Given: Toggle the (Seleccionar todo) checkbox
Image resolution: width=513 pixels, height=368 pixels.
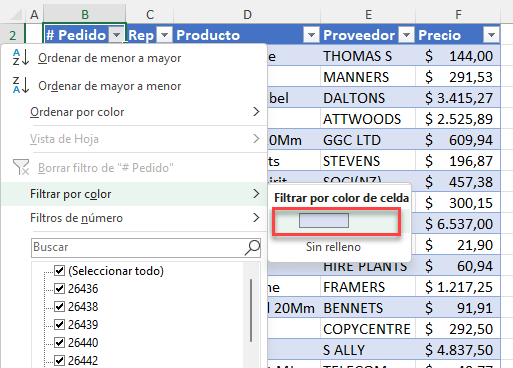Looking at the screenshot, I should coord(59,270).
